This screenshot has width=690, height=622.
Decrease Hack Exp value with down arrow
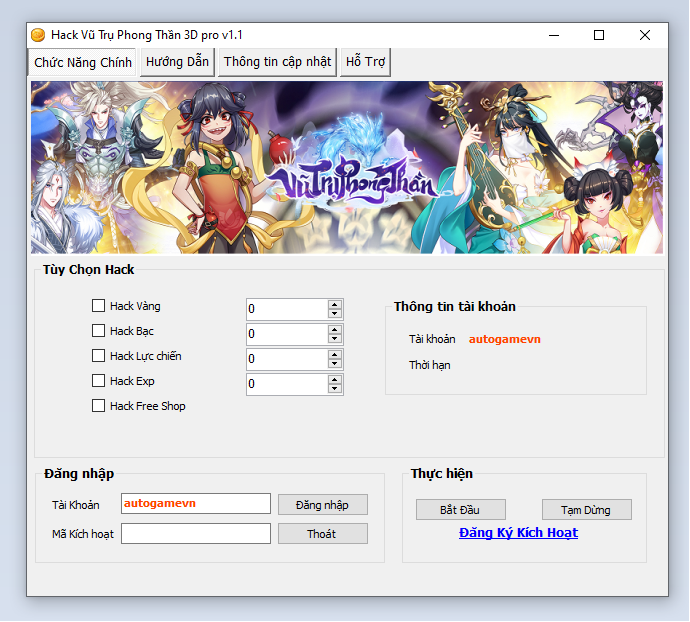(334, 389)
